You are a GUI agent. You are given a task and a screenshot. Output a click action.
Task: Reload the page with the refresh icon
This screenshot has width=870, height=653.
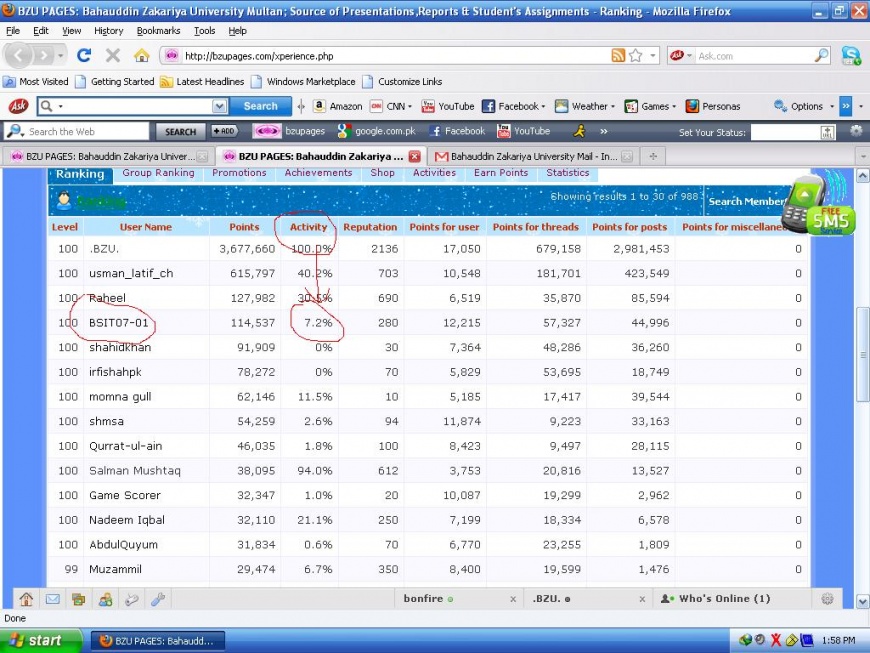[x=84, y=56]
